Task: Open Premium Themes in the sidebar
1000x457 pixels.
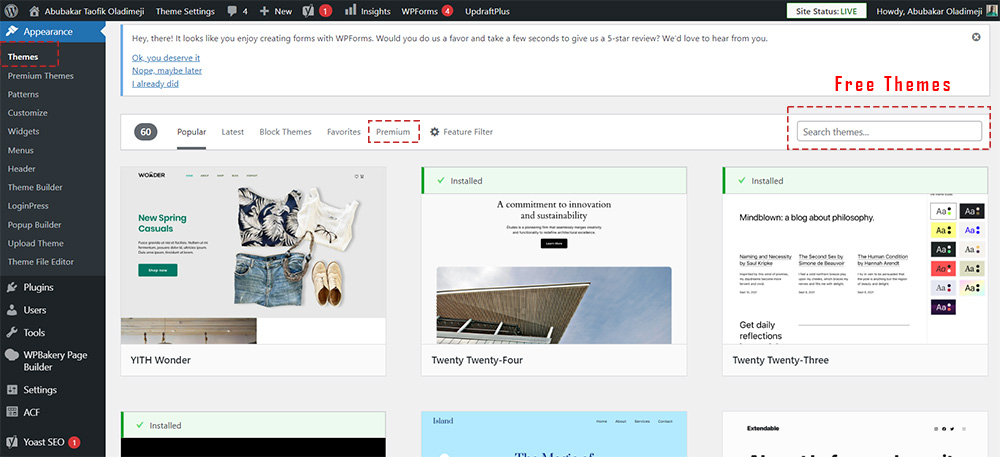Action: pyautogui.click(x=41, y=76)
